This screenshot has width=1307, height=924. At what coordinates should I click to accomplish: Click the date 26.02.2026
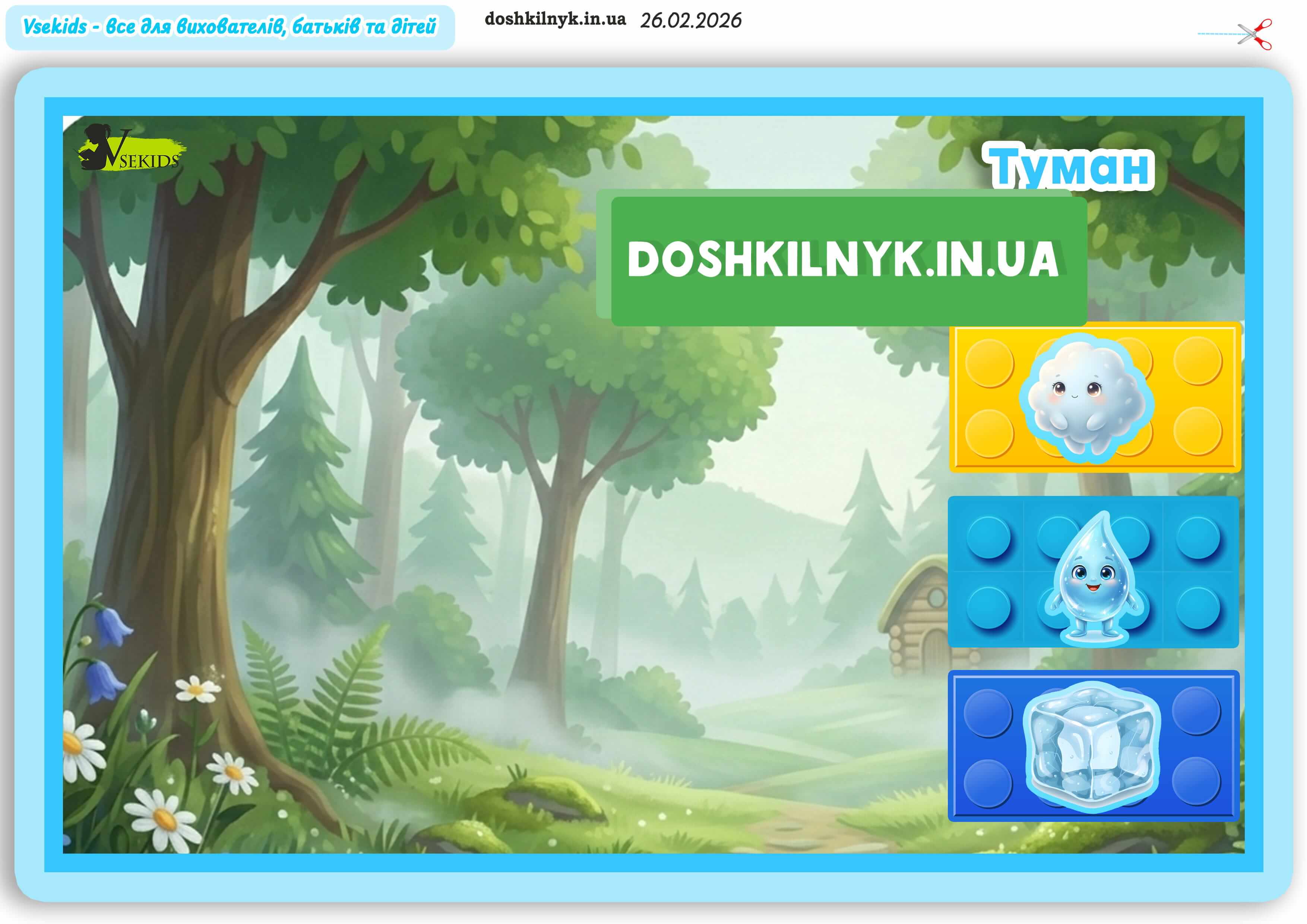pos(690,20)
